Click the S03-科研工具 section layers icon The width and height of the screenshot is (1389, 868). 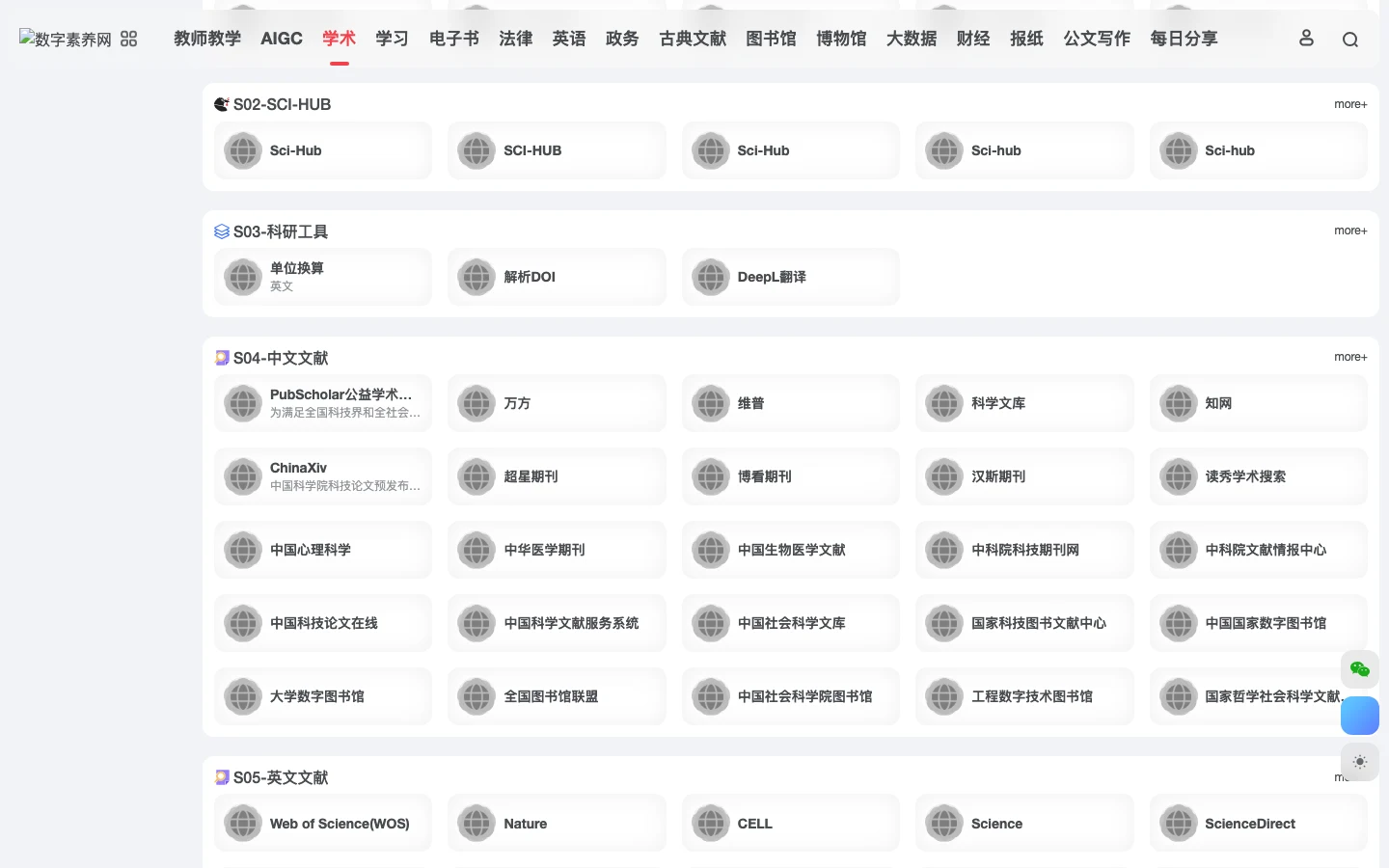pos(222,231)
